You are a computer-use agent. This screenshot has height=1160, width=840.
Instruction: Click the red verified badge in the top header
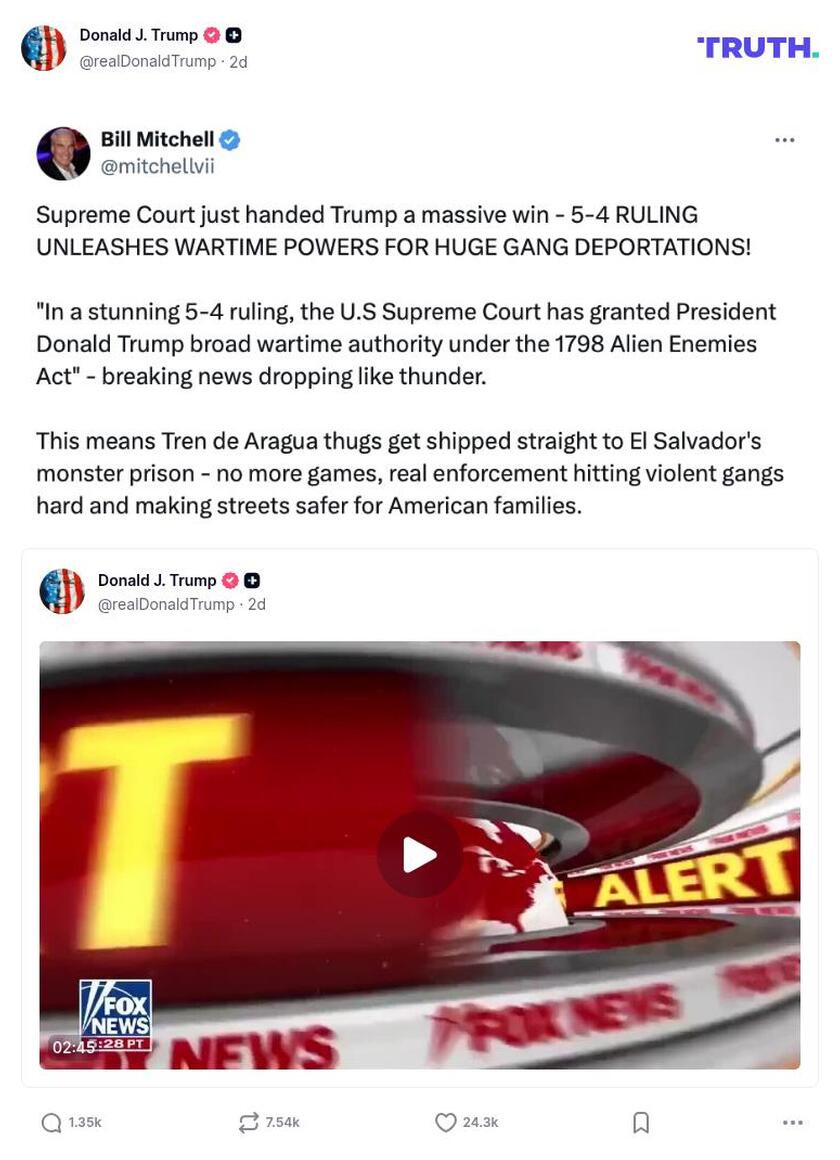[212, 35]
